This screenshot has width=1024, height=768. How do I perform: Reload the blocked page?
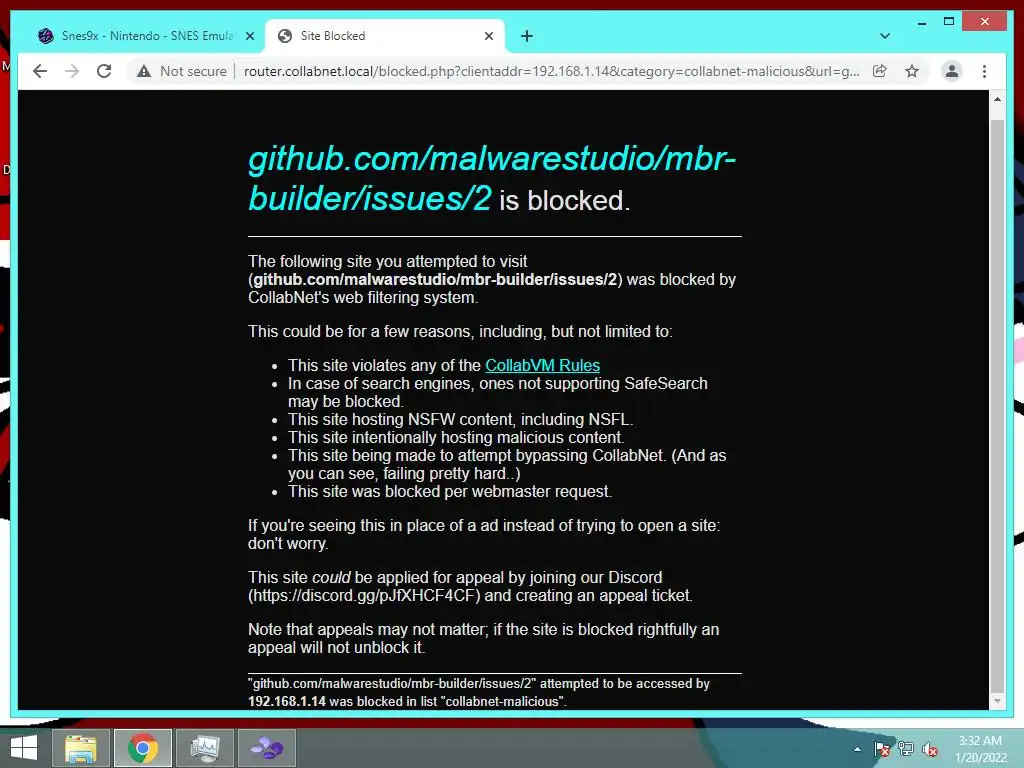tap(104, 71)
